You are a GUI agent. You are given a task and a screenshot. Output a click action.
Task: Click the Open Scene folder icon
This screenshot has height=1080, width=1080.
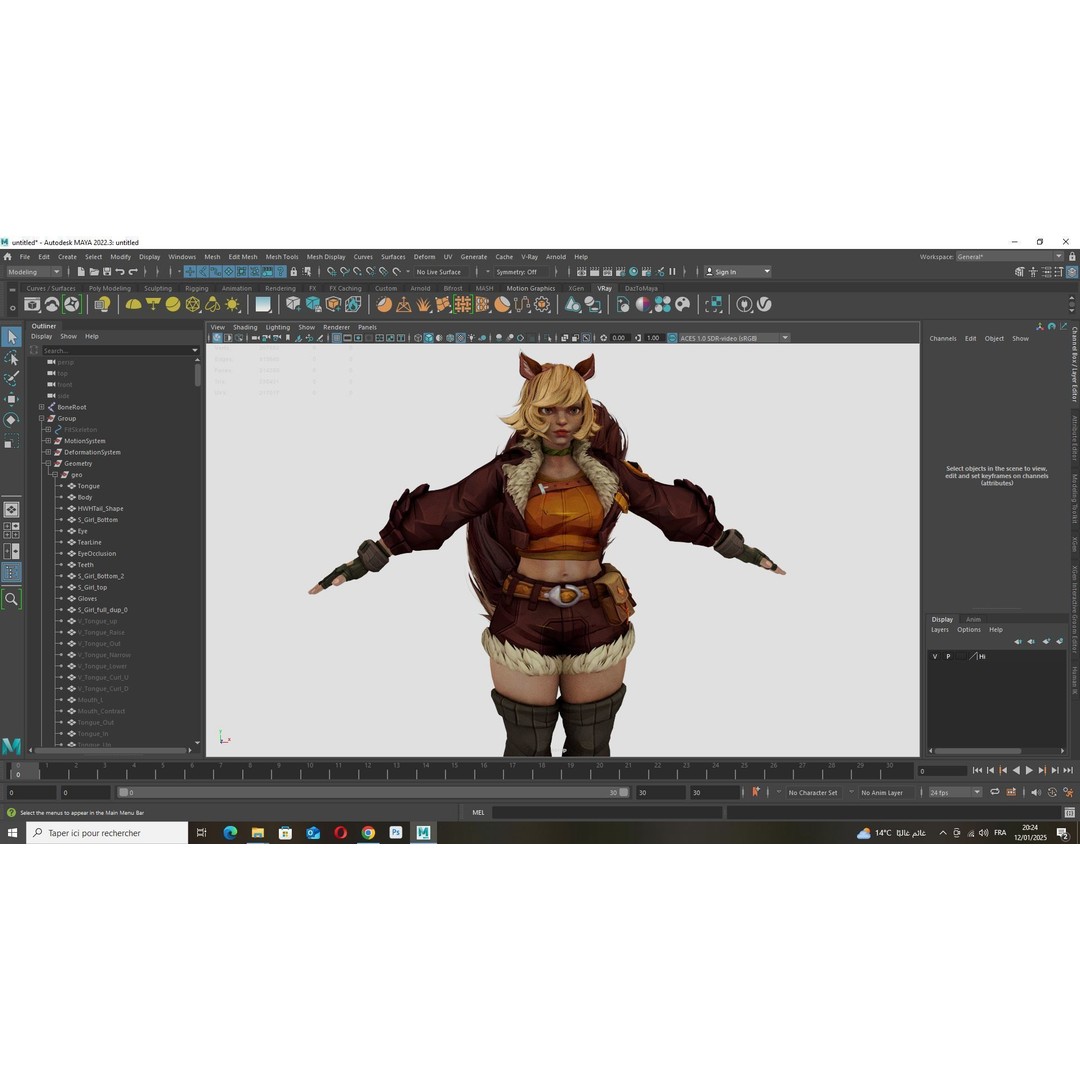[x=94, y=272]
